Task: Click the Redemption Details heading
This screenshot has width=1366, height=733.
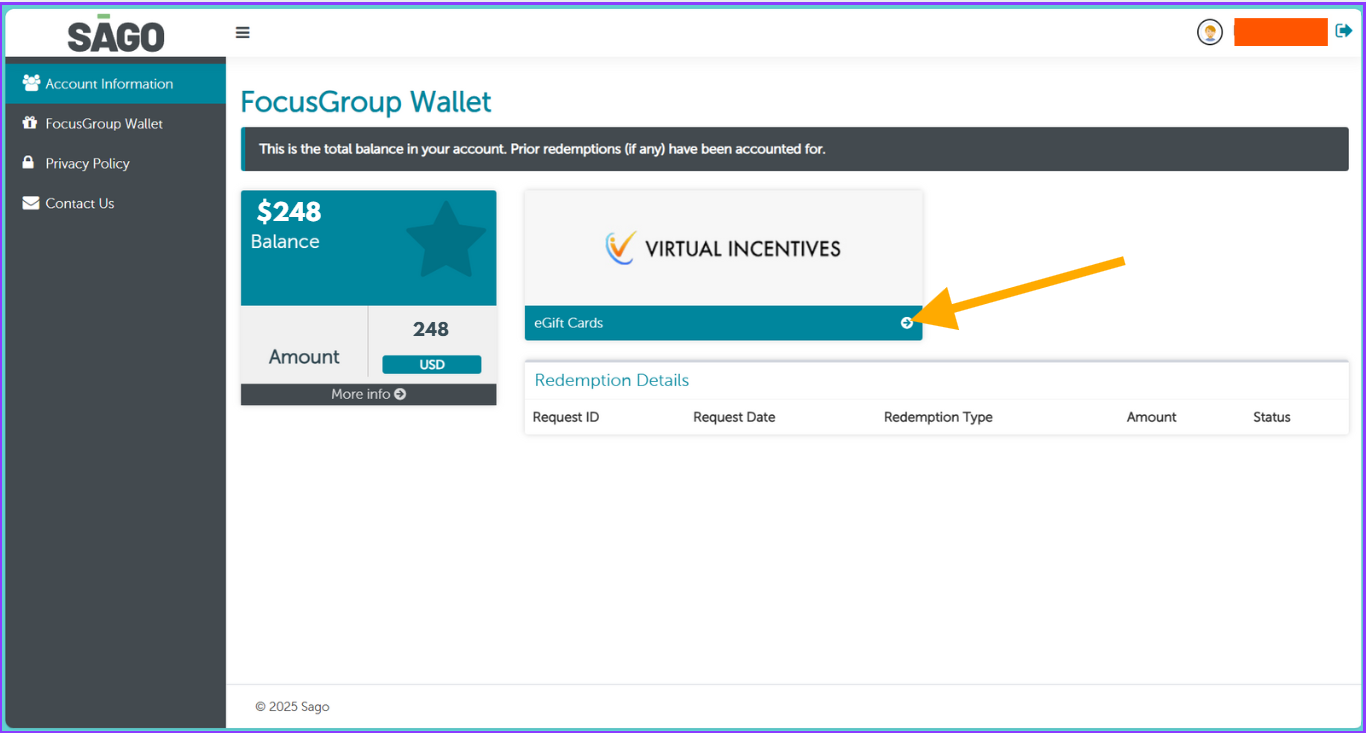Action: tap(612, 380)
